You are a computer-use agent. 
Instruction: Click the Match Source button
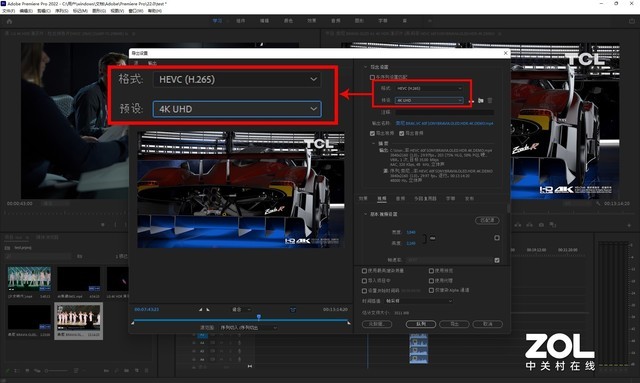[x=487, y=220]
